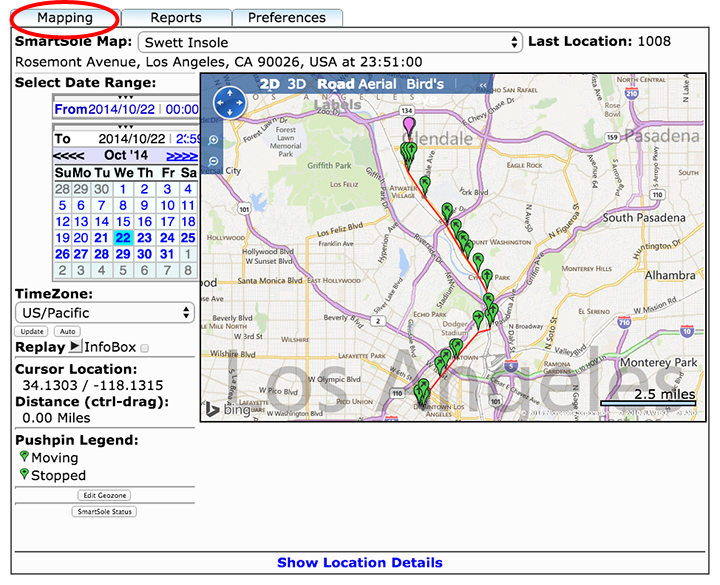This screenshot has height=585, width=720.
Task: Go to next month in calendar
Action: (182, 156)
